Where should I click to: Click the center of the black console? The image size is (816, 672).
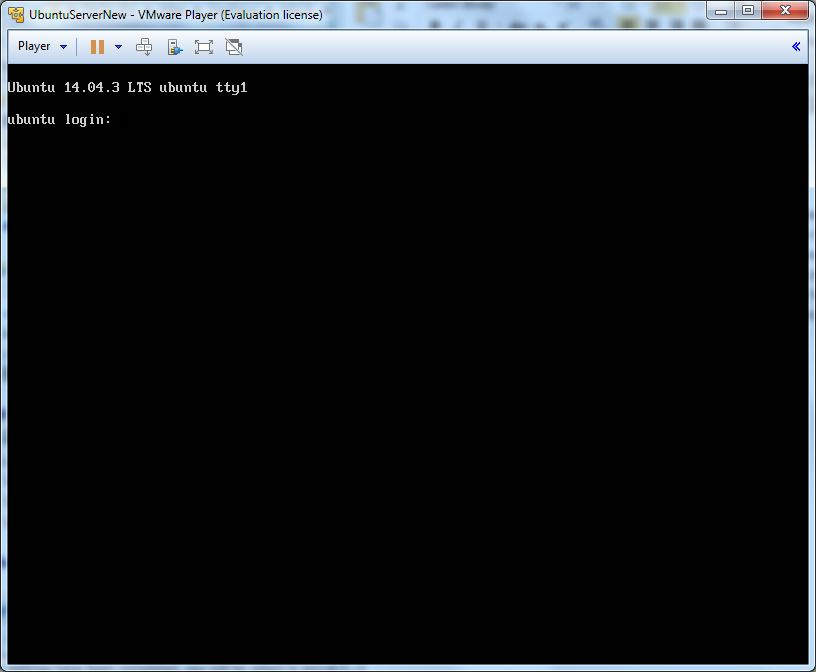tap(407, 363)
